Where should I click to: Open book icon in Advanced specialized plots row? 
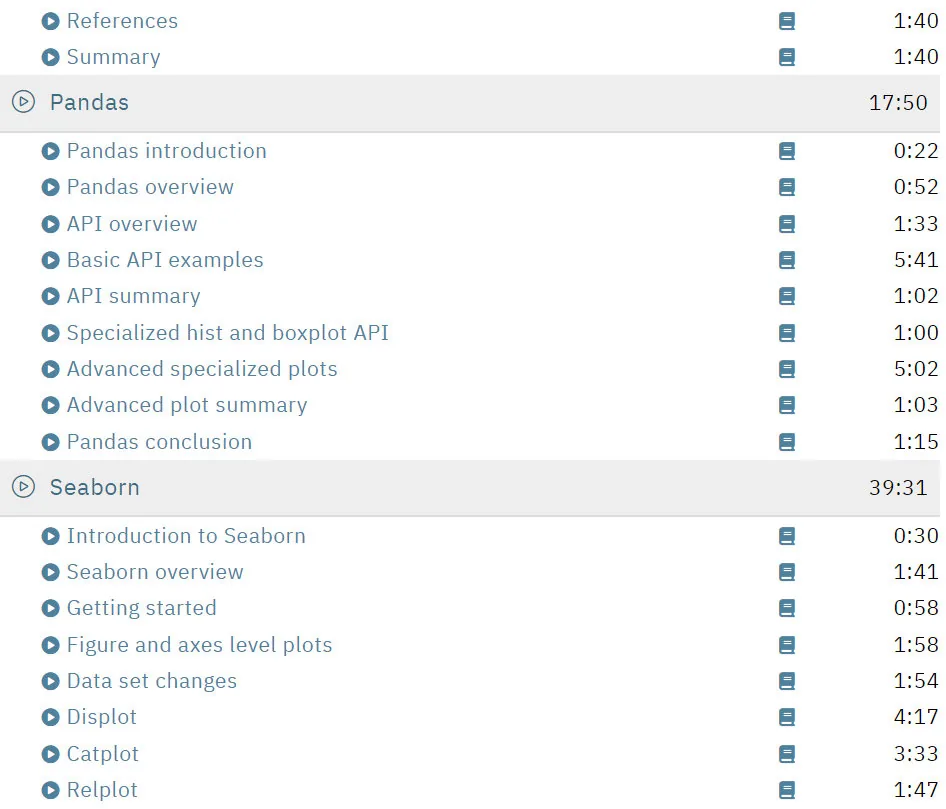[787, 369]
